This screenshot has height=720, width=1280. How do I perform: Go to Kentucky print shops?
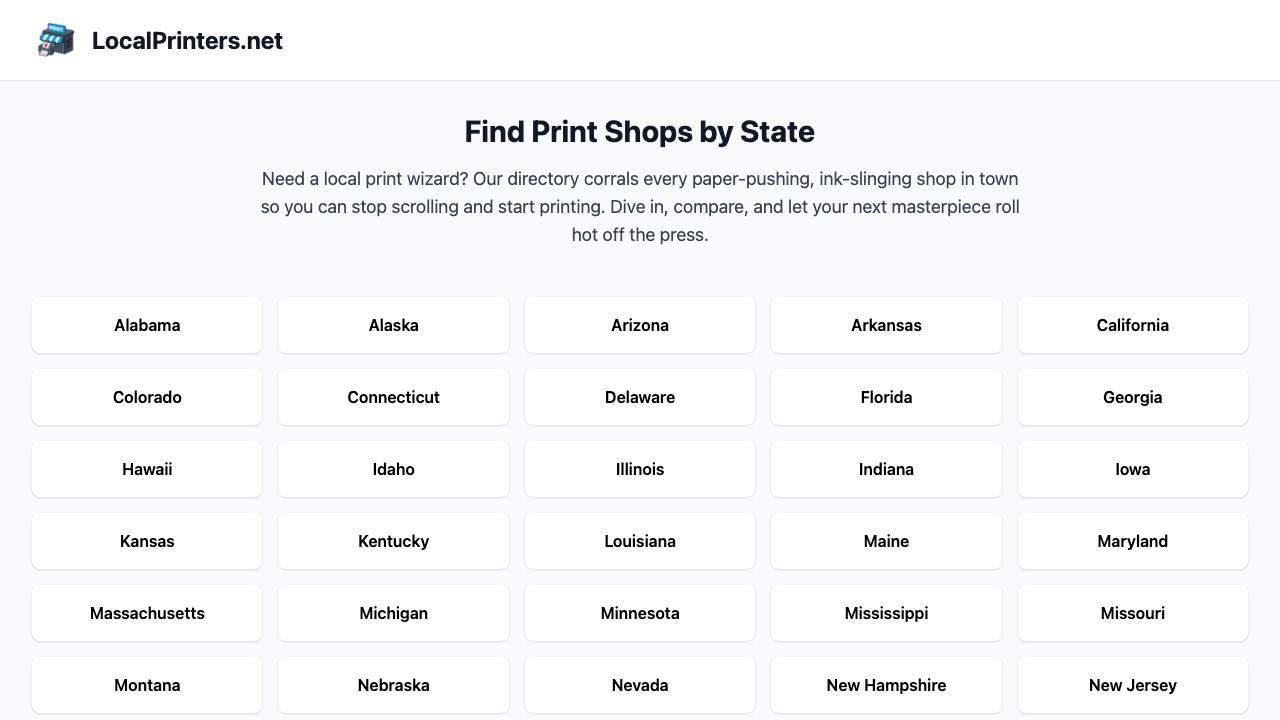click(x=393, y=541)
